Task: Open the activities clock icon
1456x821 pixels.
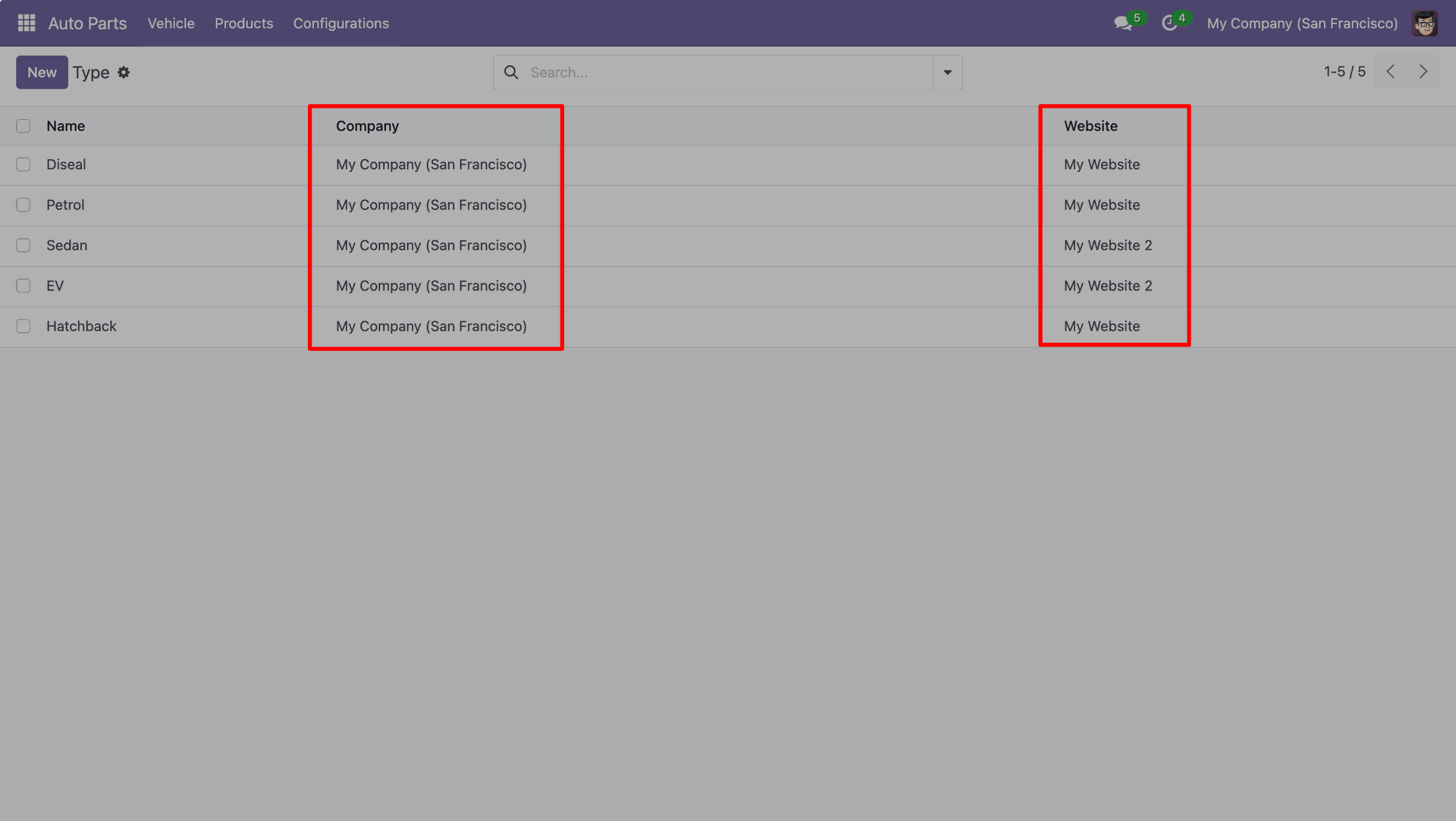Action: point(1169,24)
